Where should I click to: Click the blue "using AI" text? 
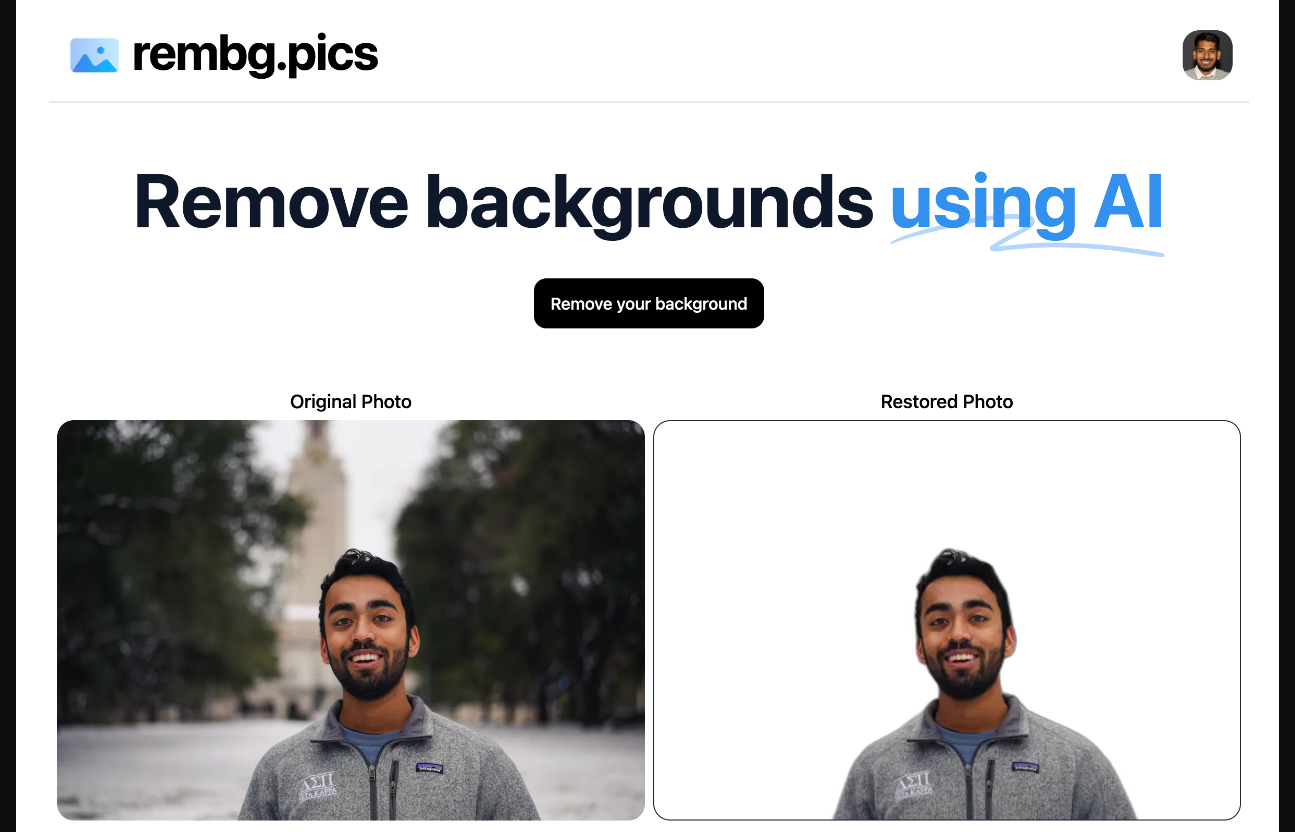(x=1026, y=202)
